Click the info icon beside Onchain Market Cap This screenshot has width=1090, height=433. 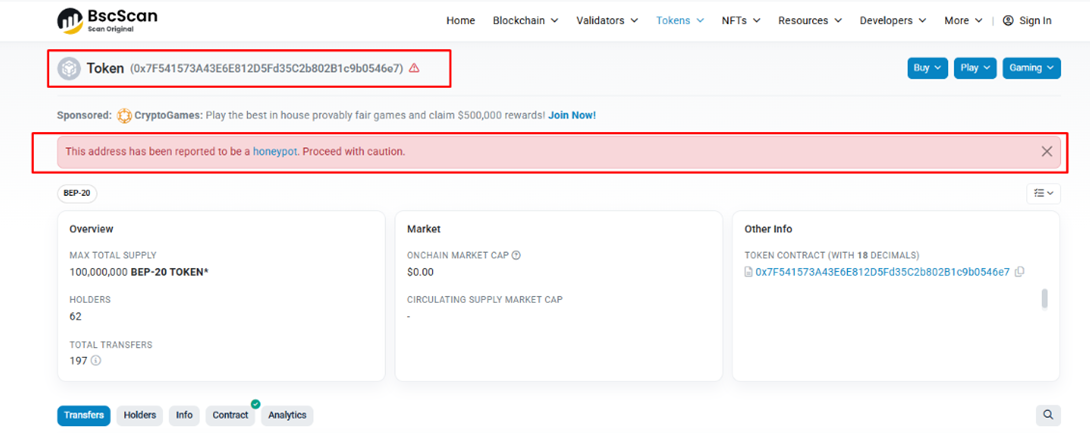click(516, 255)
